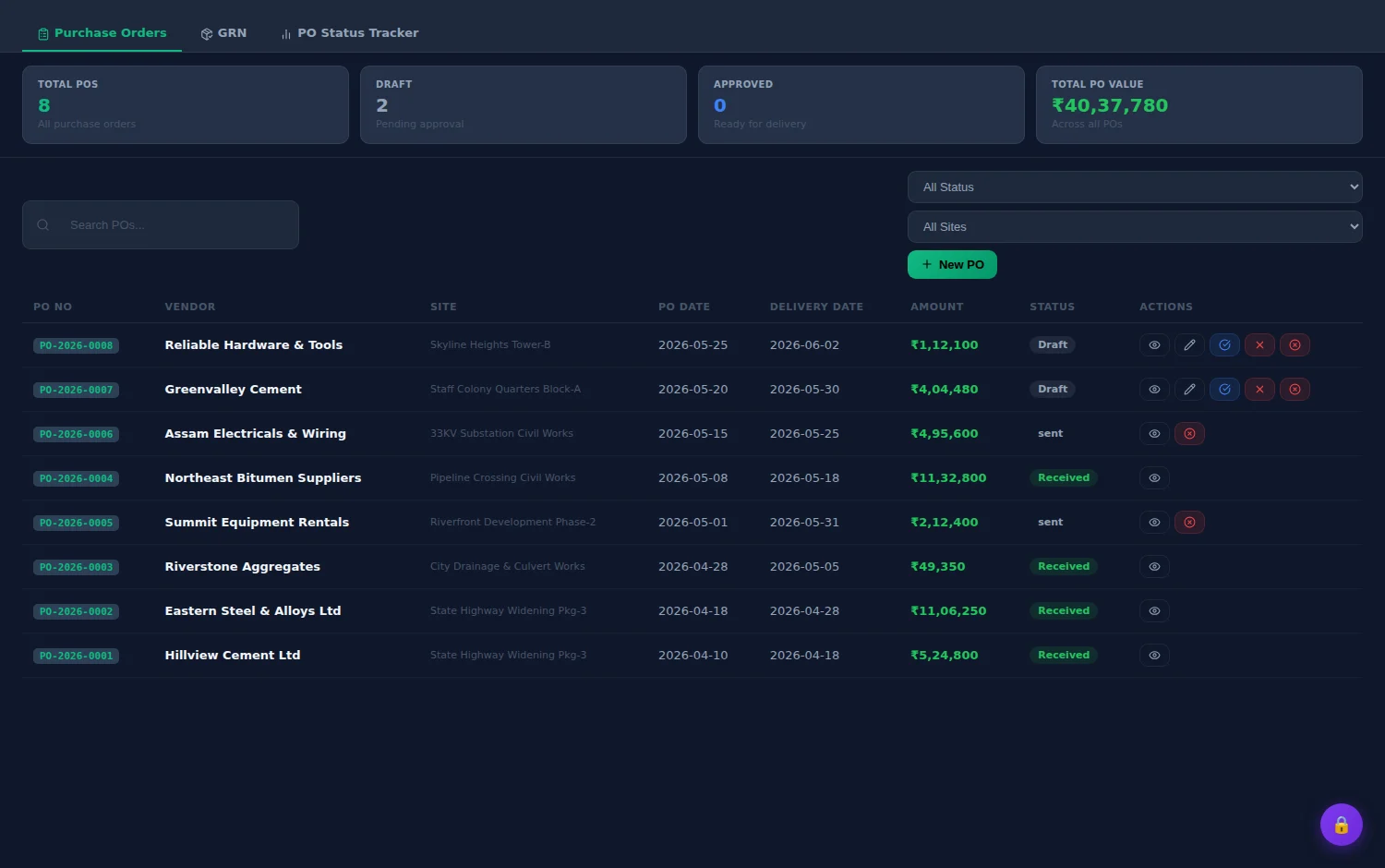Click the Total POs summary card
1385x868 pixels.
click(x=186, y=104)
